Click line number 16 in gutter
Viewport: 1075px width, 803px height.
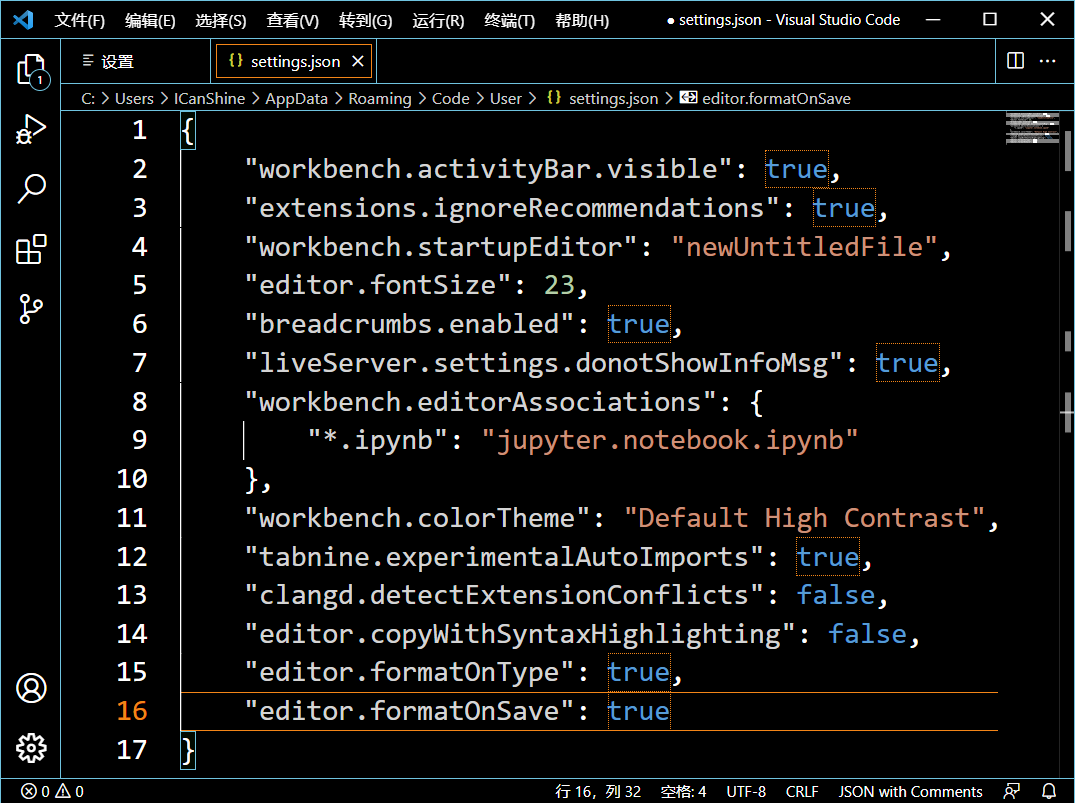[132, 711]
